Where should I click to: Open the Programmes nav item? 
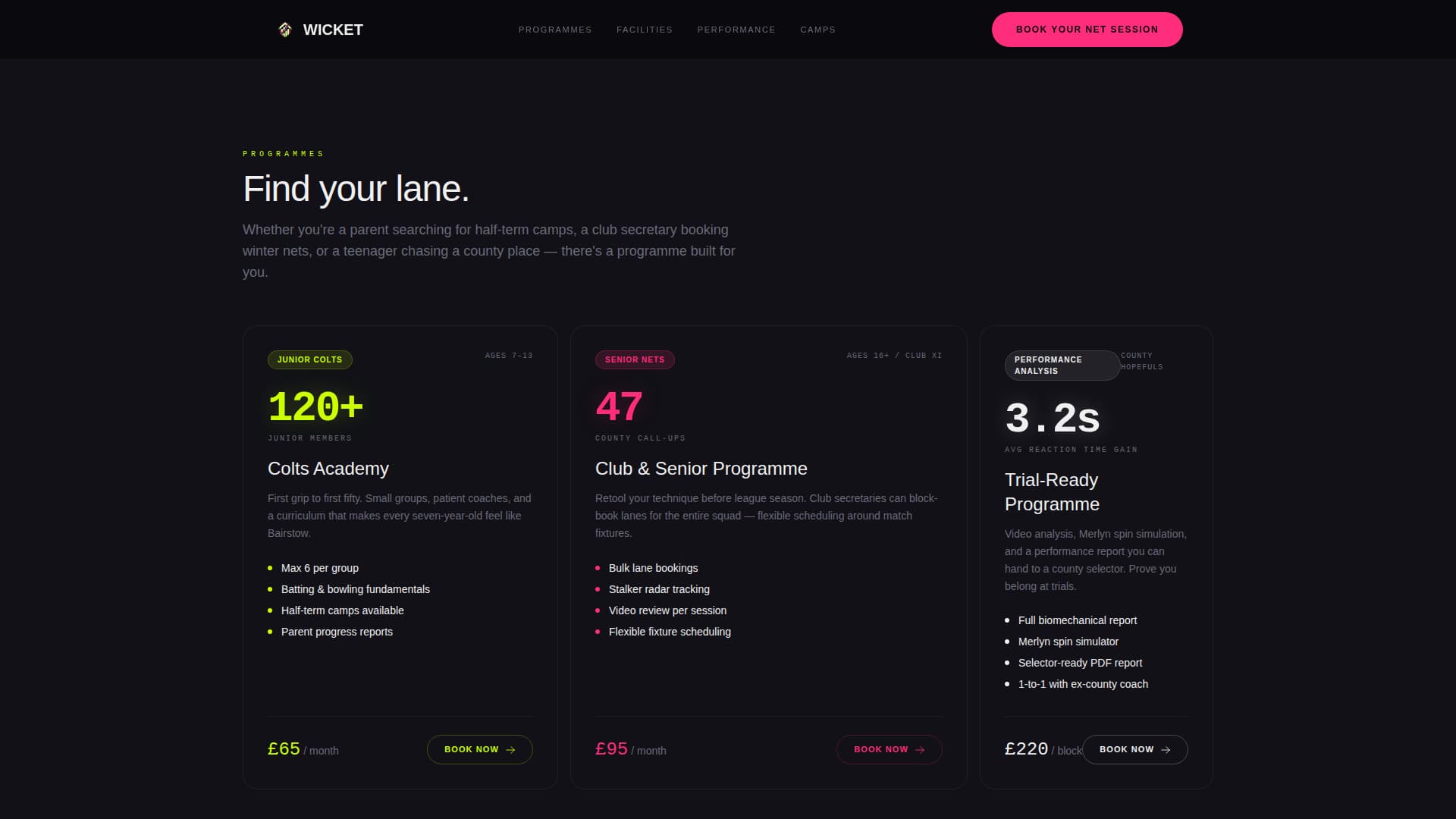[x=555, y=30]
